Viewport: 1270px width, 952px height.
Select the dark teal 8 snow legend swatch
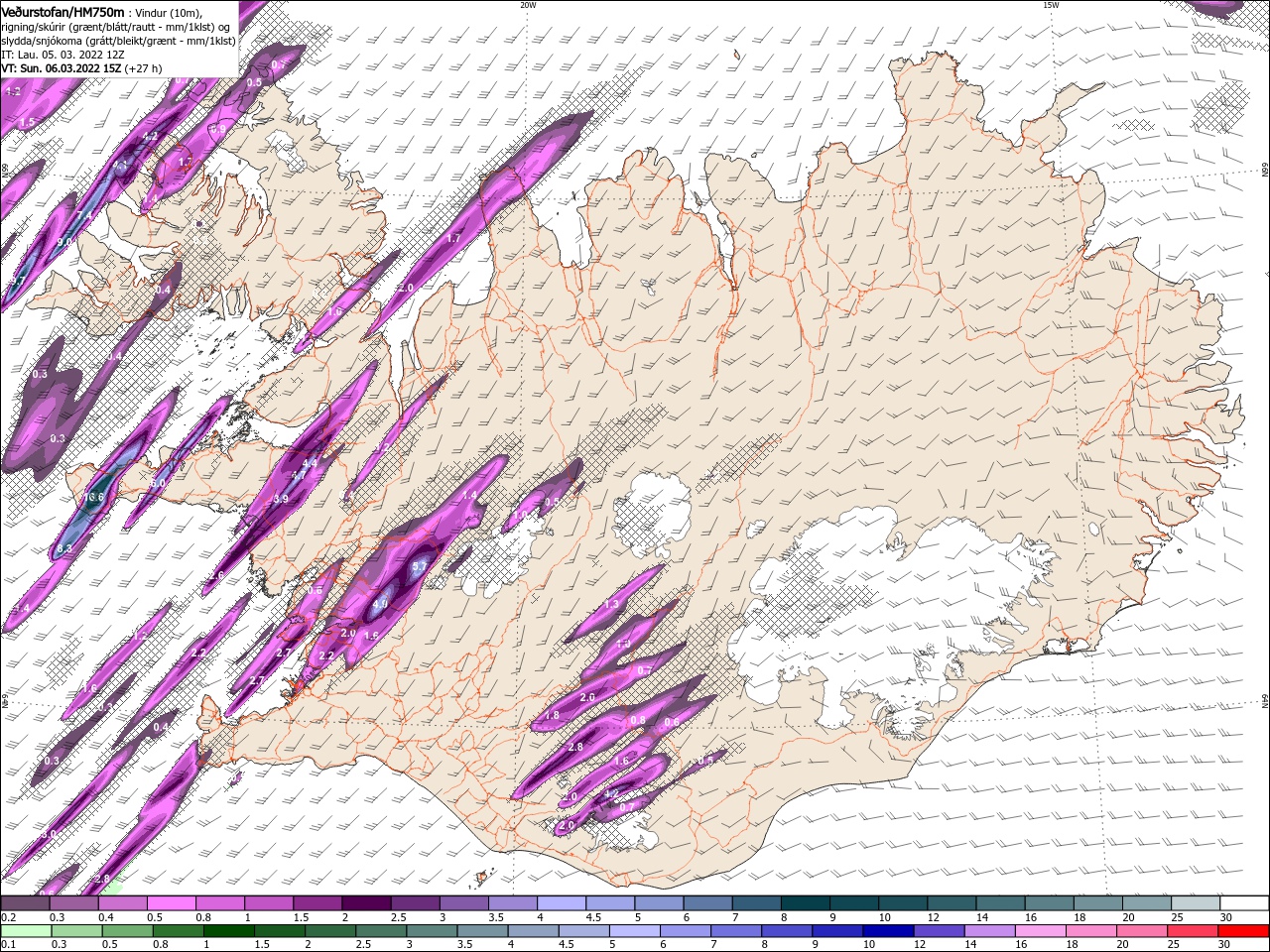click(806, 903)
